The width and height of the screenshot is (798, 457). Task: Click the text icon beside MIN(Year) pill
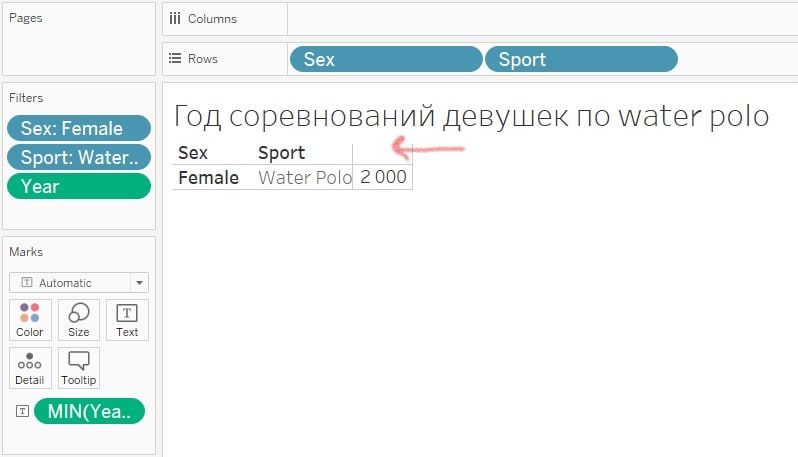22,411
